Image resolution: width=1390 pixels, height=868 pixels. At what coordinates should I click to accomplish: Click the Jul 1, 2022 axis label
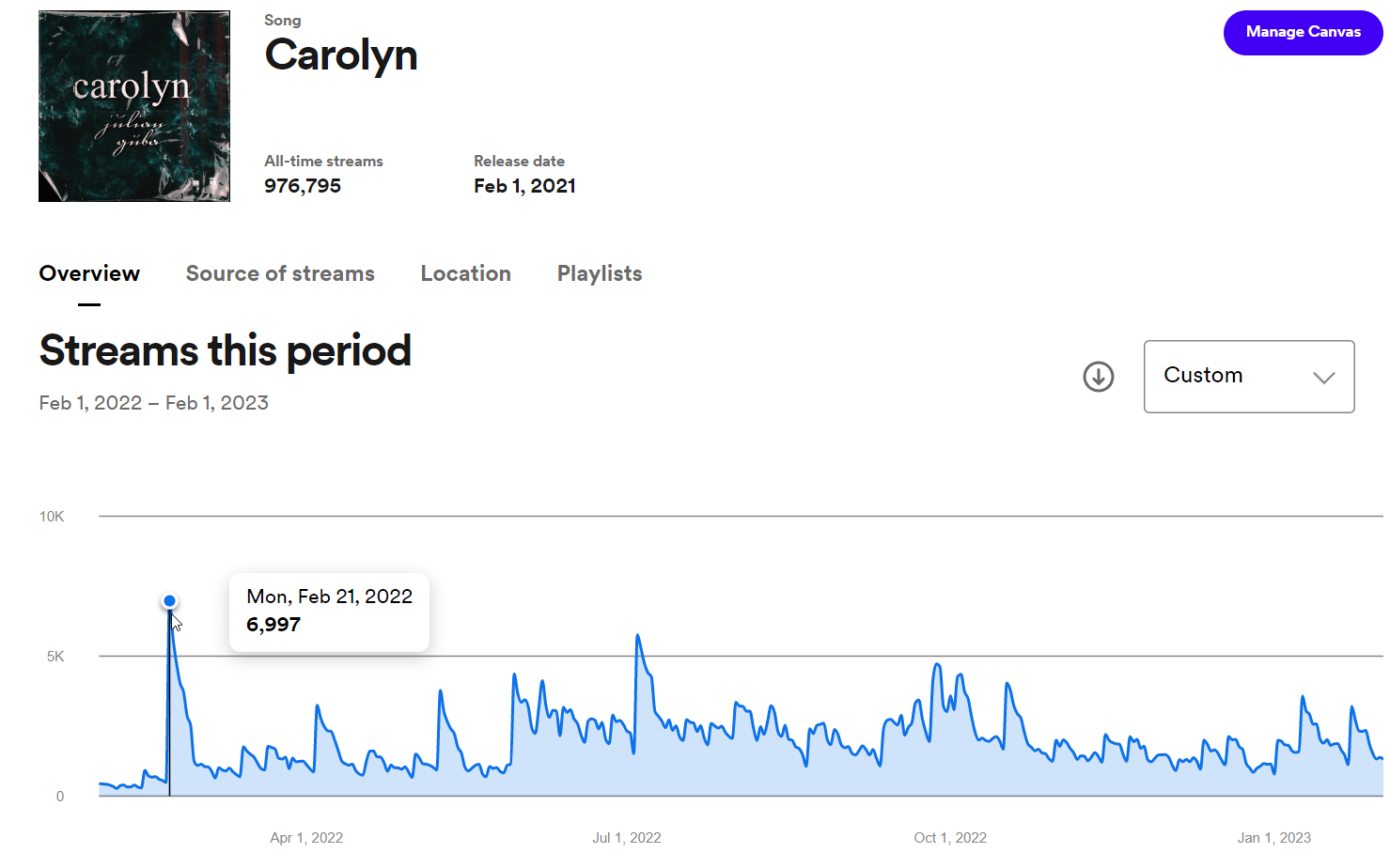pos(627,838)
